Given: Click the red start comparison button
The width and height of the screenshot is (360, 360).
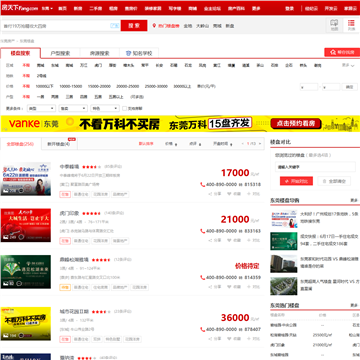Looking at the screenshot, I should [x=296, y=181].
